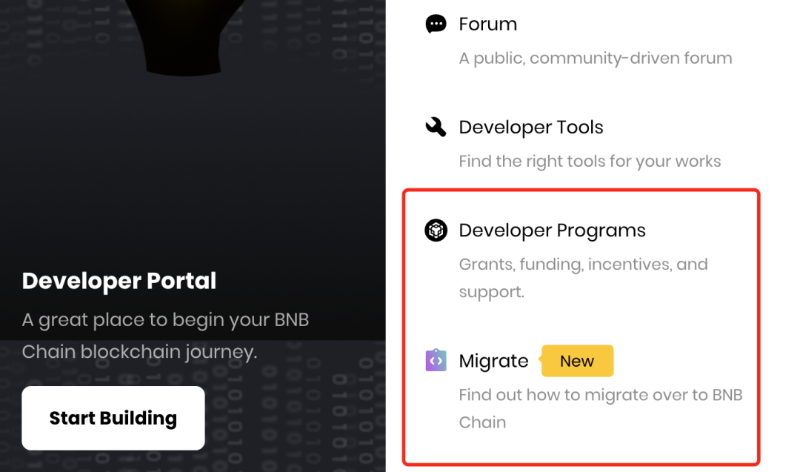Click 'Find out how to migrate' description
Screen dimensions: 800x472
[600, 407]
